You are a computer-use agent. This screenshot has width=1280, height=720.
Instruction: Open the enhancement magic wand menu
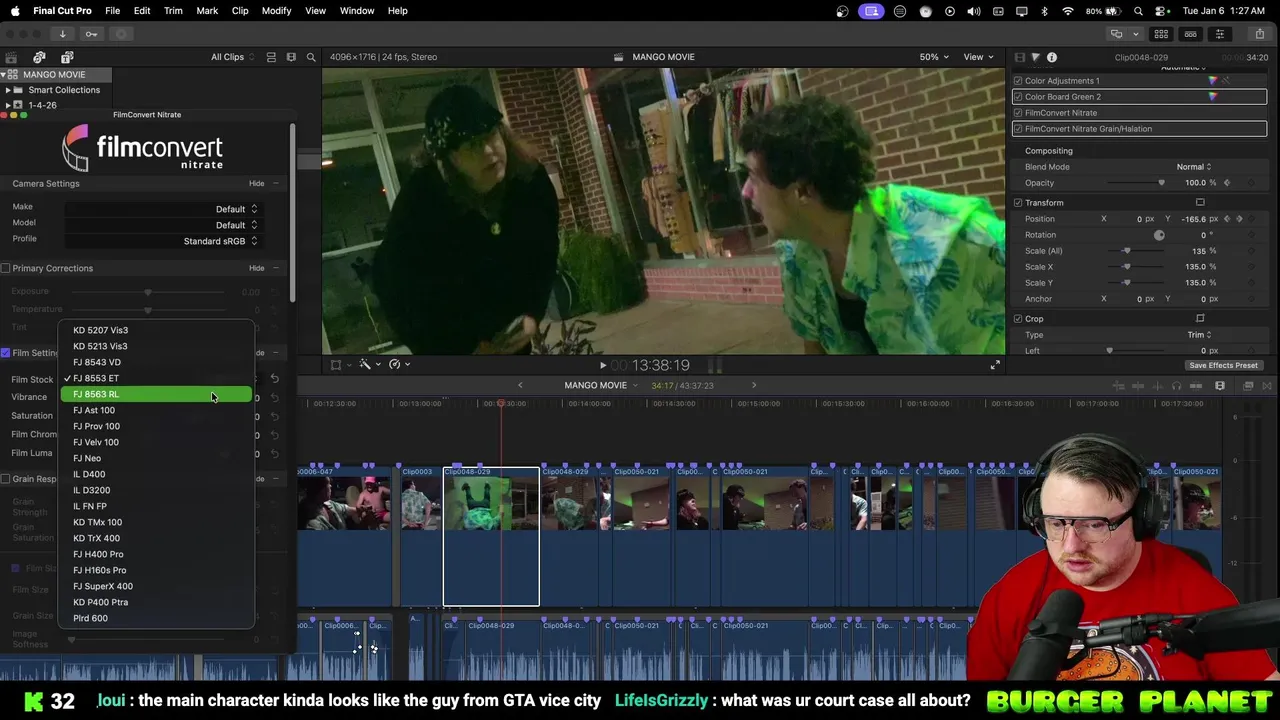click(x=368, y=365)
